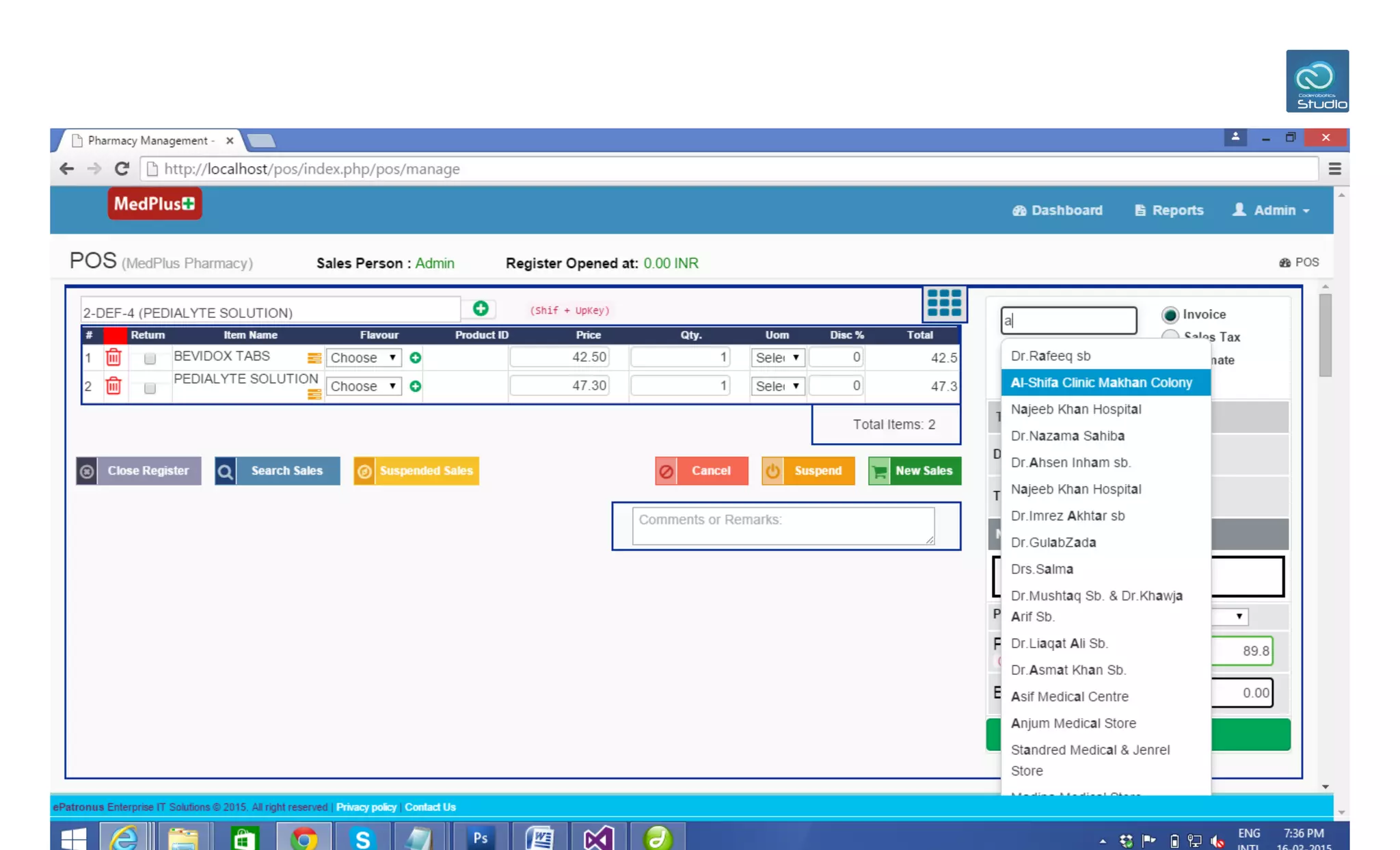
Task: Select Al-Shifa Clinic Makhan Colony suggestion
Action: (1101, 383)
